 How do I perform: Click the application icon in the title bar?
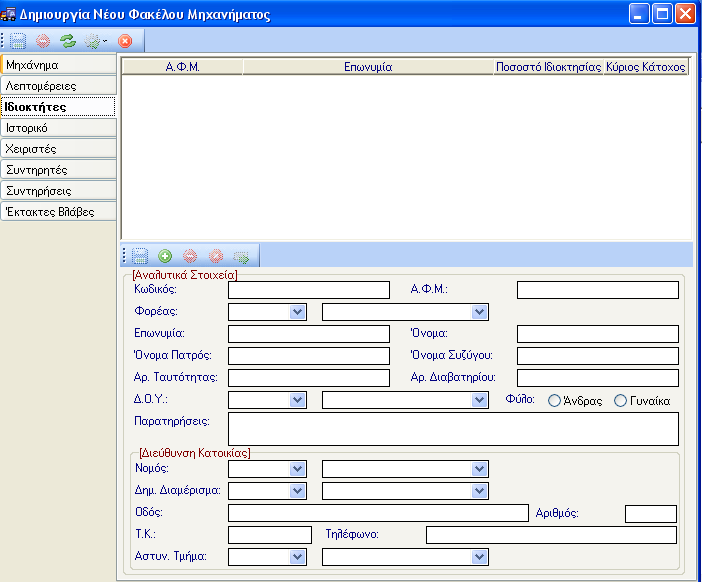tap(8, 14)
